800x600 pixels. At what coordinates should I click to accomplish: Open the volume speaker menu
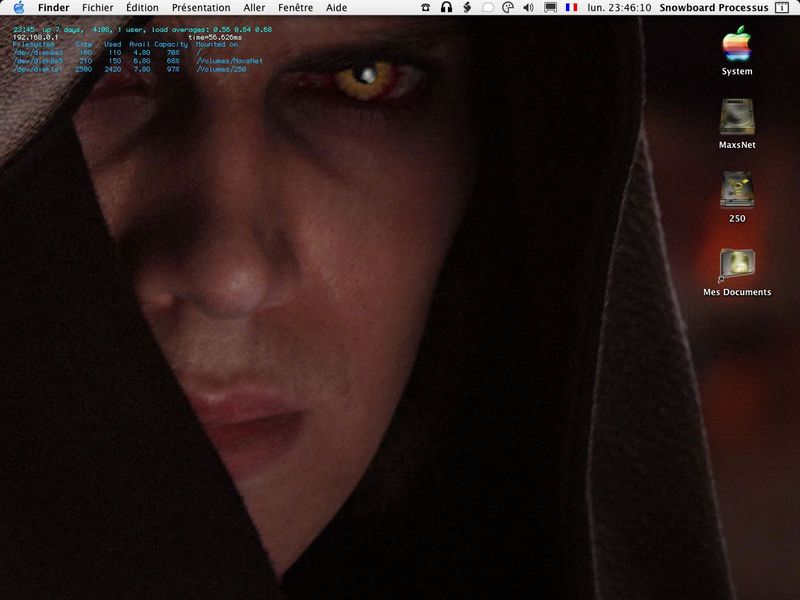coord(529,8)
